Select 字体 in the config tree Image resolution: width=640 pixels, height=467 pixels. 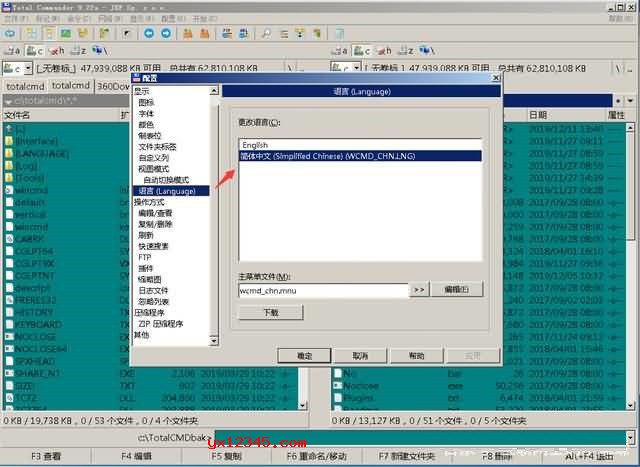click(x=146, y=113)
